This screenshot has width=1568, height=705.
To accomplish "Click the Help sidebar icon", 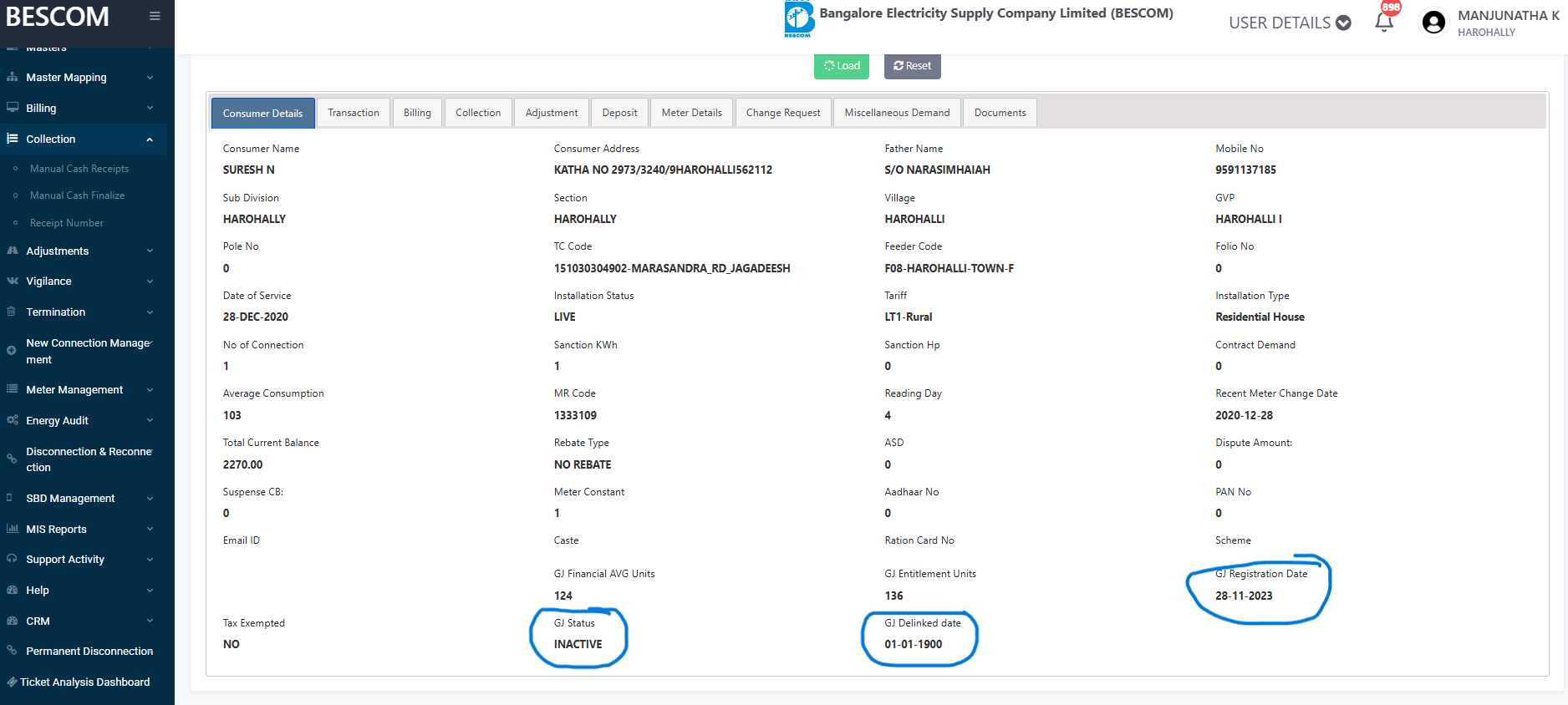I will [x=13, y=590].
